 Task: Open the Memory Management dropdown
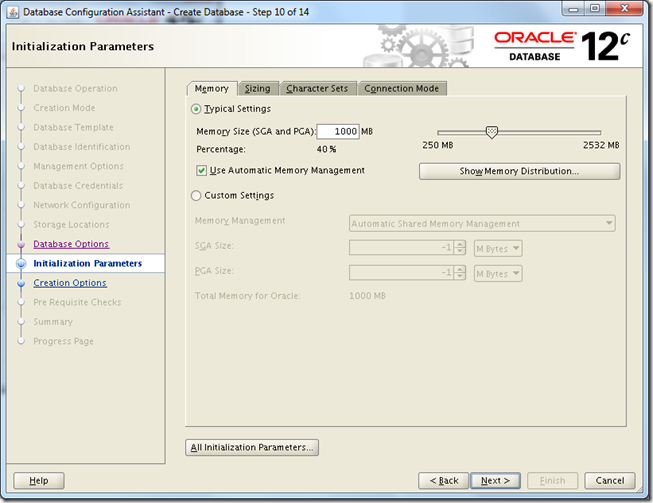[481, 224]
